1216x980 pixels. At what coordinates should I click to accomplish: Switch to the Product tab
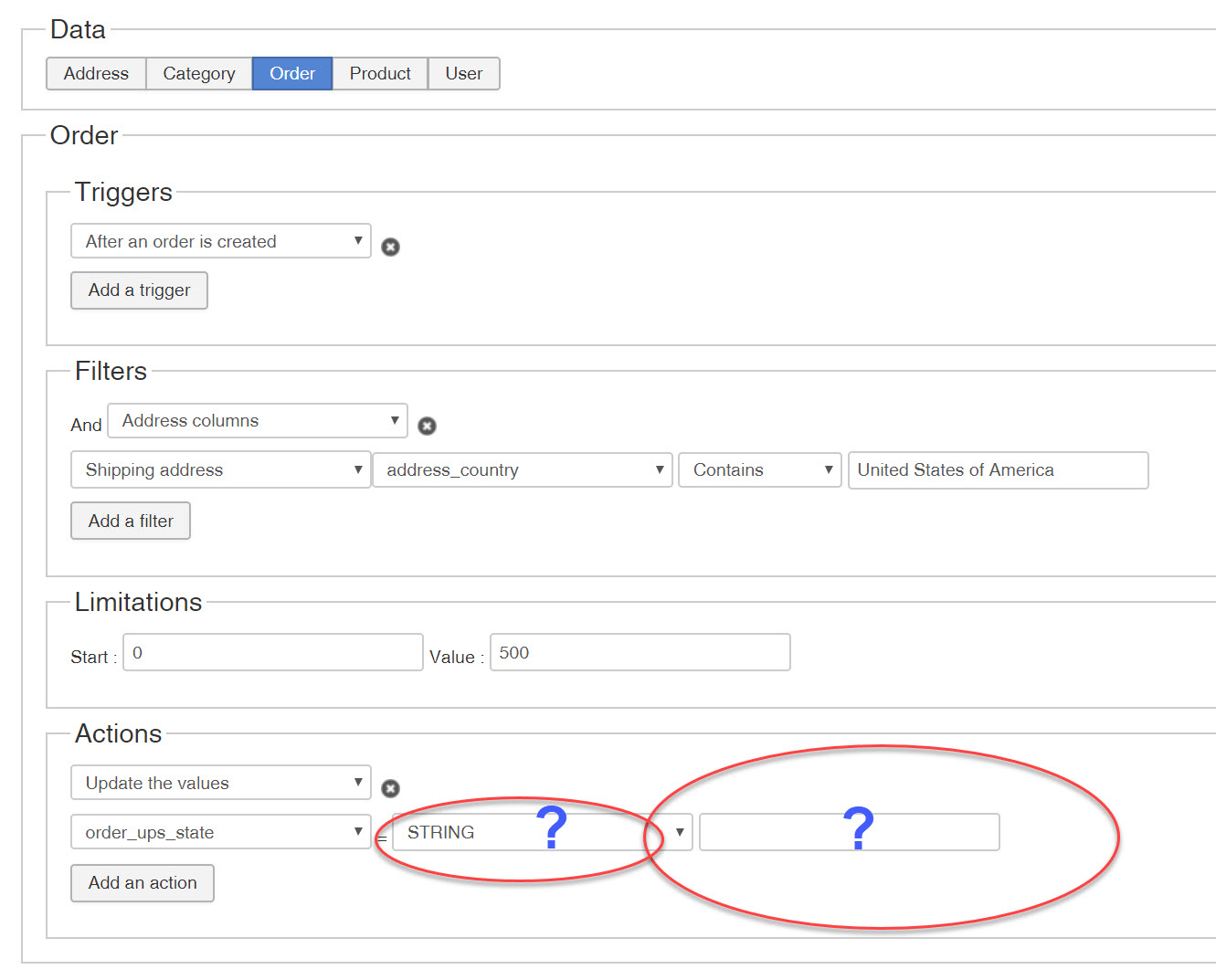[380, 74]
